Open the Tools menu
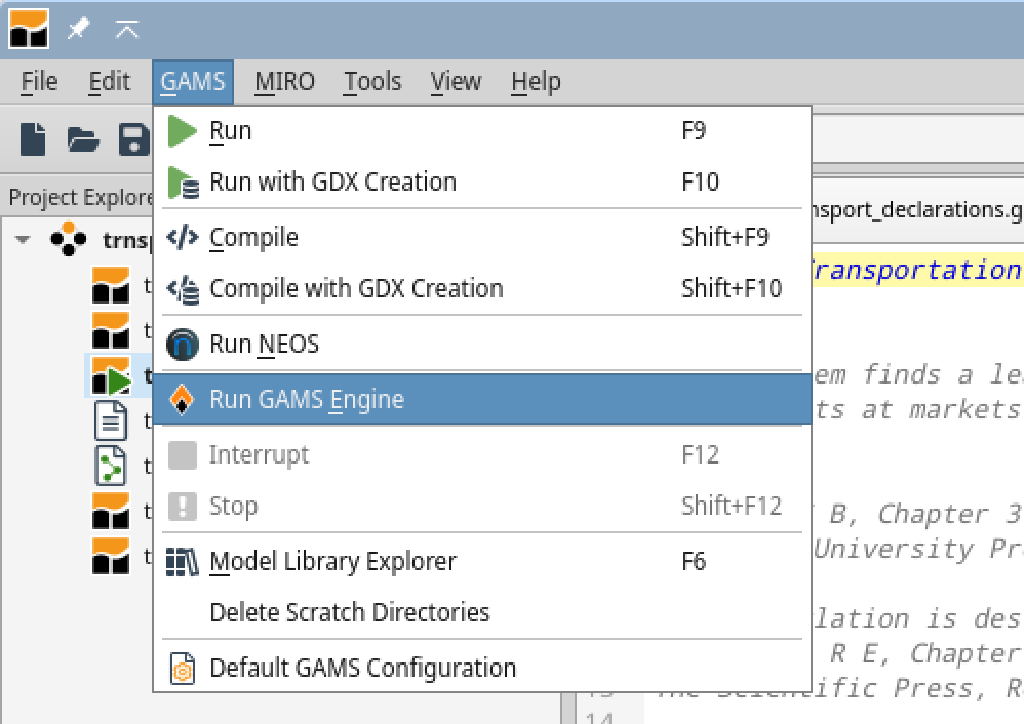 point(372,82)
